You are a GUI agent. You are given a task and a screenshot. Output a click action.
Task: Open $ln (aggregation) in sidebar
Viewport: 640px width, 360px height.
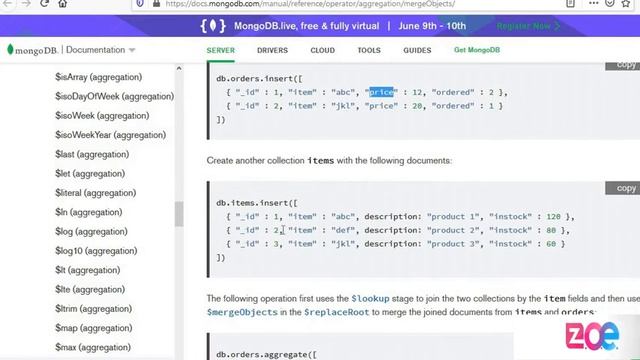[x=89, y=212]
